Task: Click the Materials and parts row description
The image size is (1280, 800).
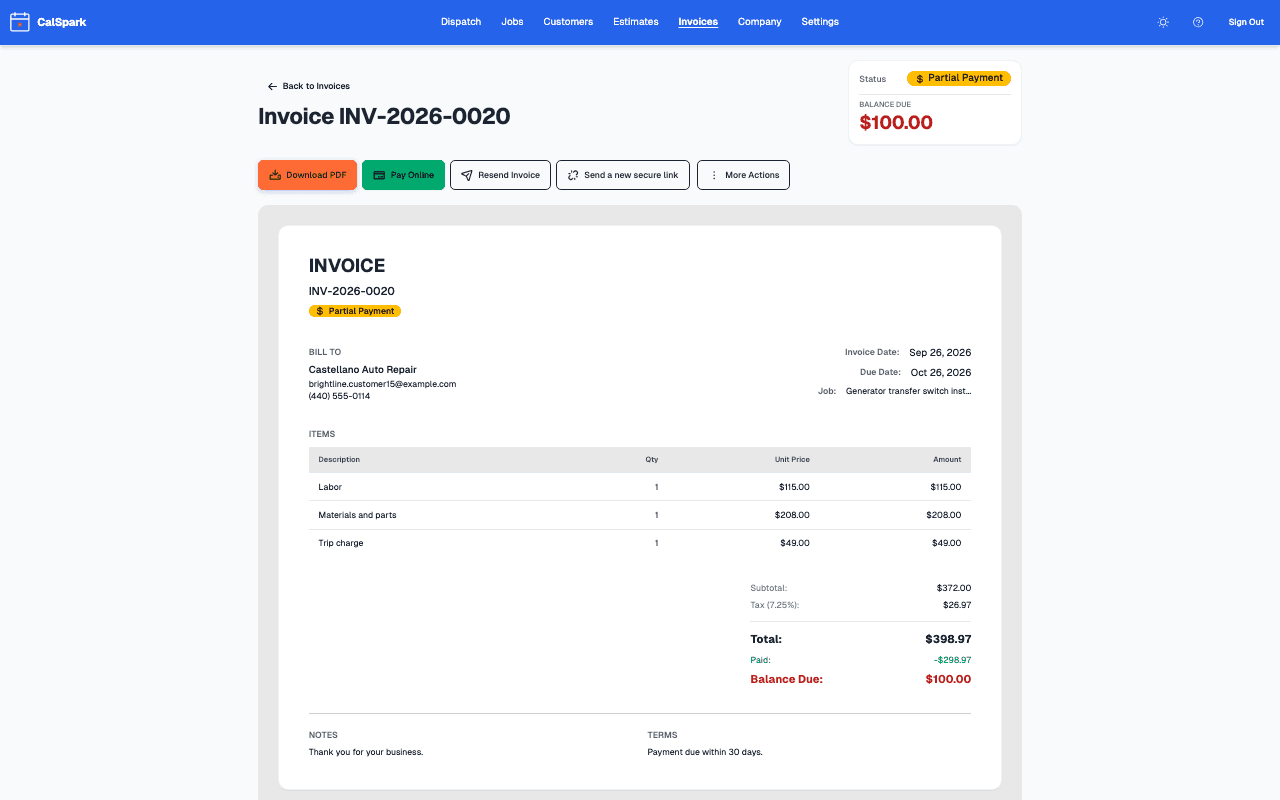Action: tap(357, 515)
